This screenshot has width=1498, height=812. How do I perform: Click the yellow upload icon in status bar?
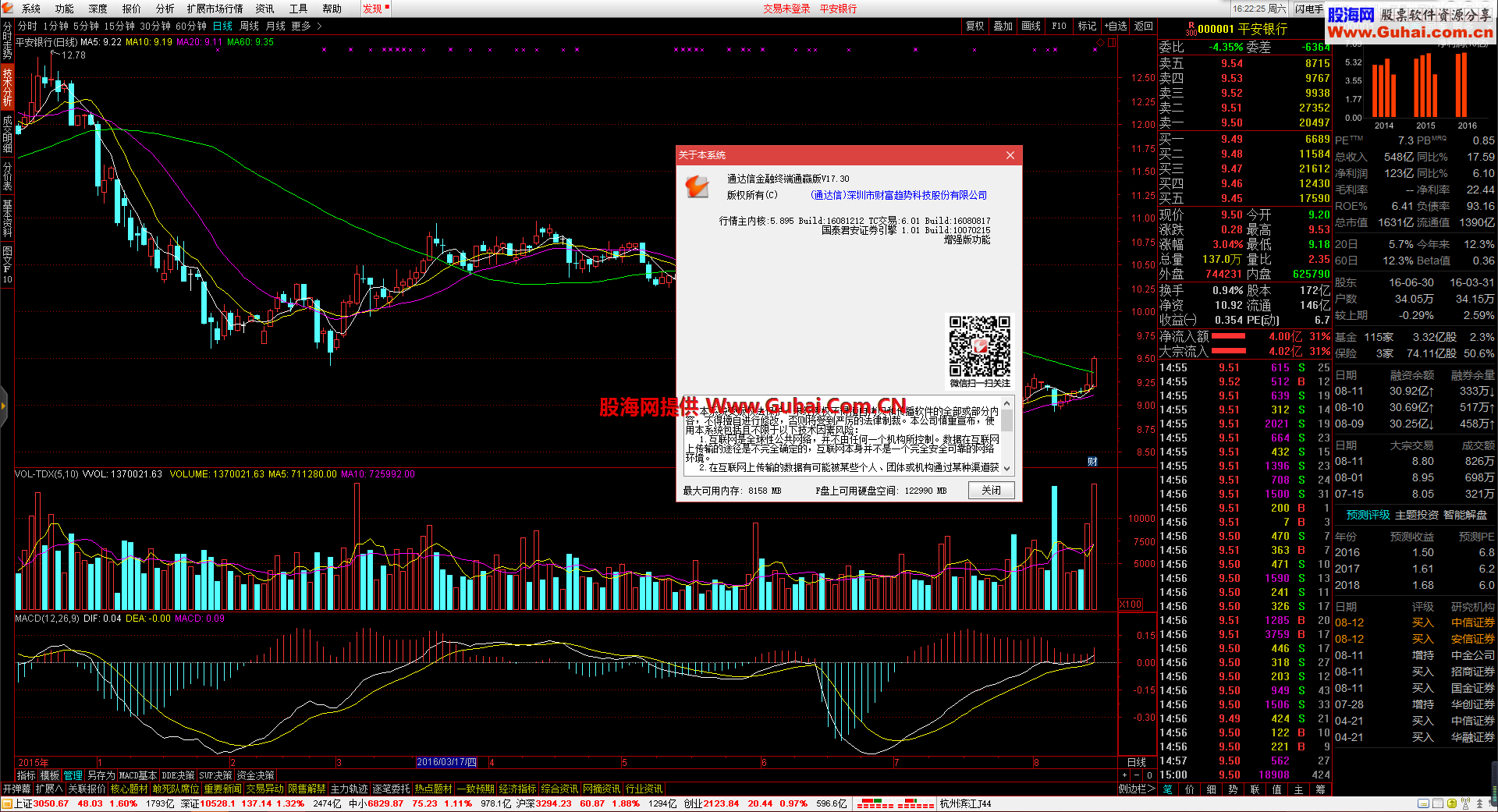(x=1450, y=803)
